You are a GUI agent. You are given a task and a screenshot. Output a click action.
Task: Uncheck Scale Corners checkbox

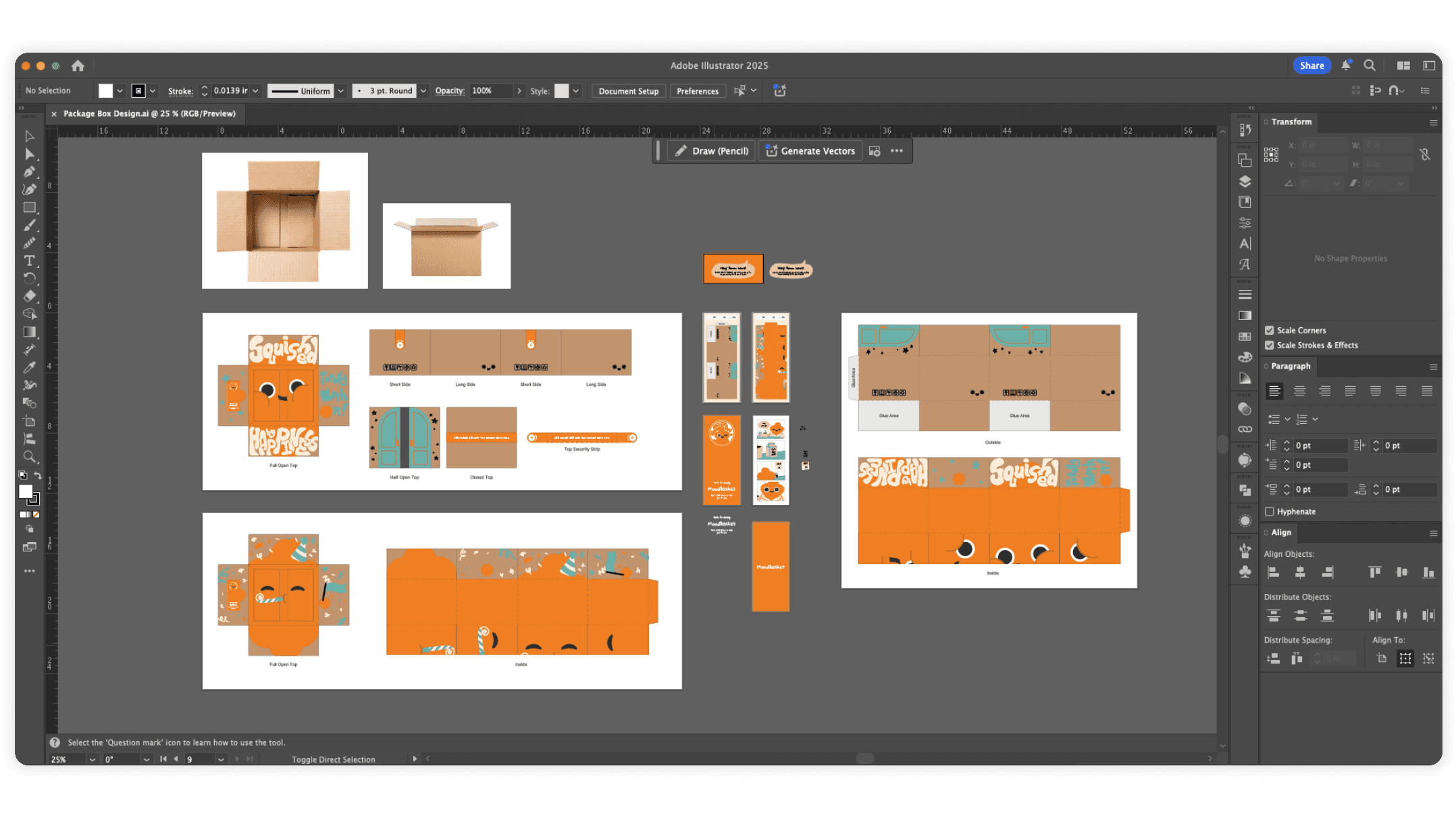pyautogui.click(x=1269, y=330)
